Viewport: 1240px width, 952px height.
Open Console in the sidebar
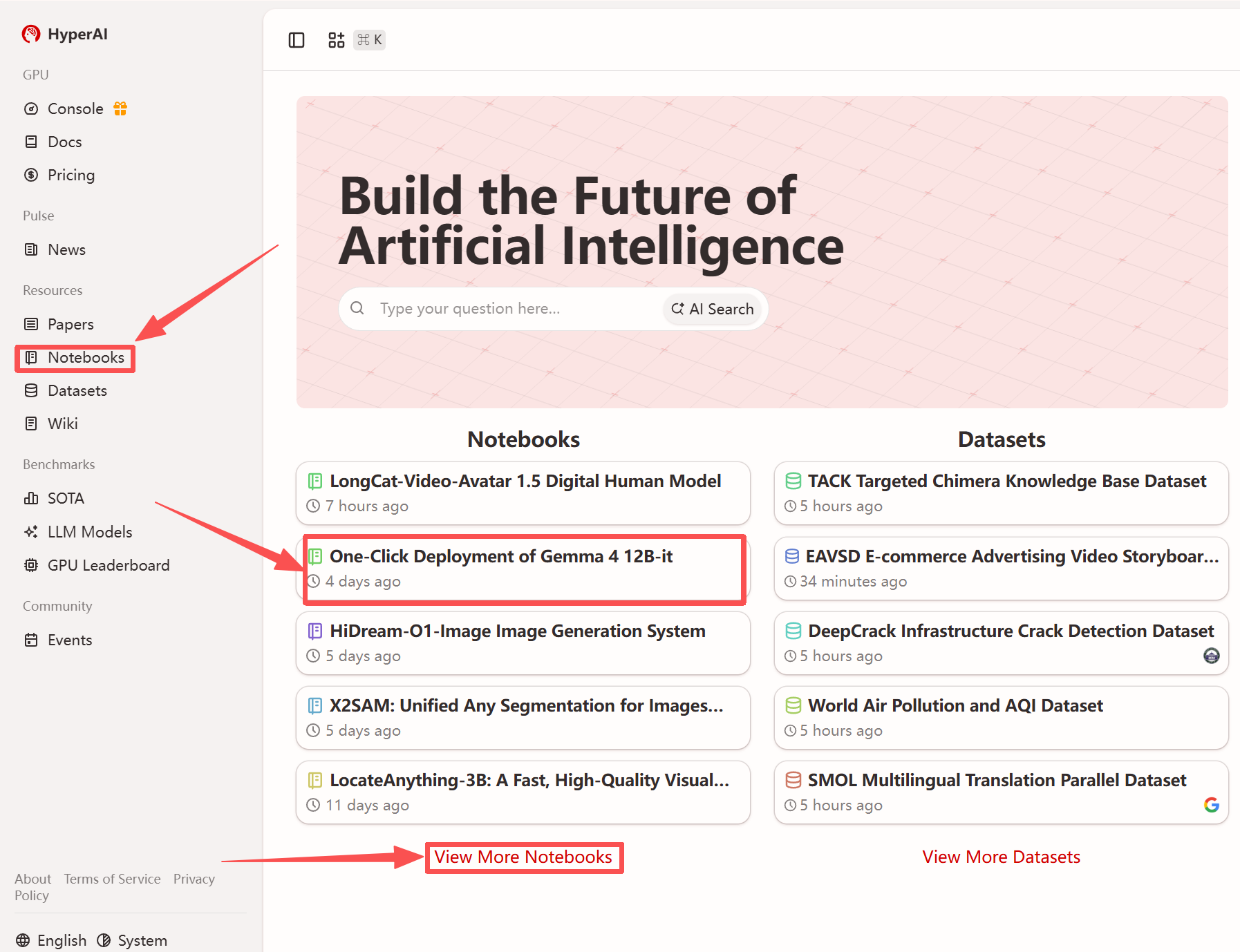[x=75, y=108]
